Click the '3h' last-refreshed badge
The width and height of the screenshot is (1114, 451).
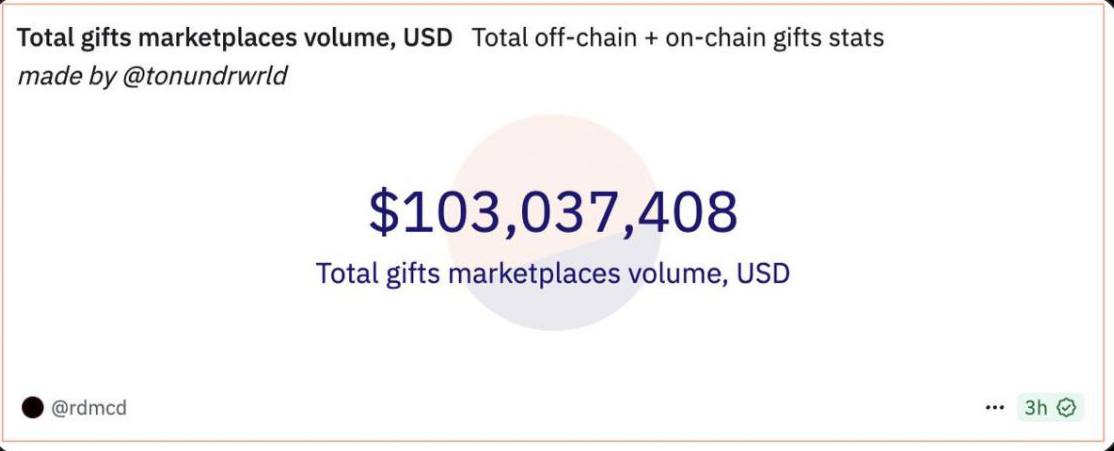tap(1050, 408)
